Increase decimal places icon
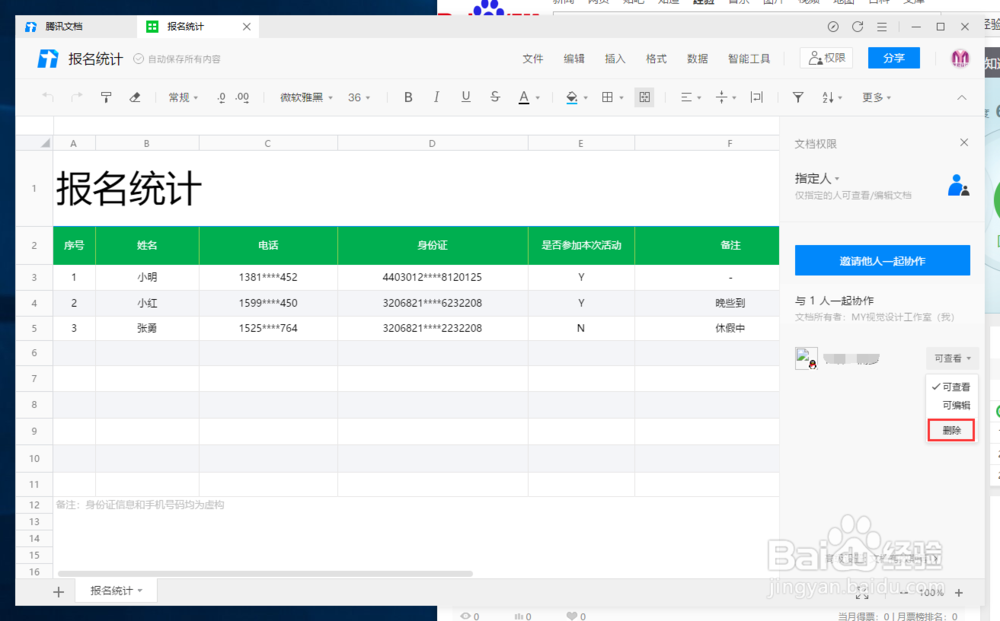Viewport: 1000px width, 621px height. point(242,97)
